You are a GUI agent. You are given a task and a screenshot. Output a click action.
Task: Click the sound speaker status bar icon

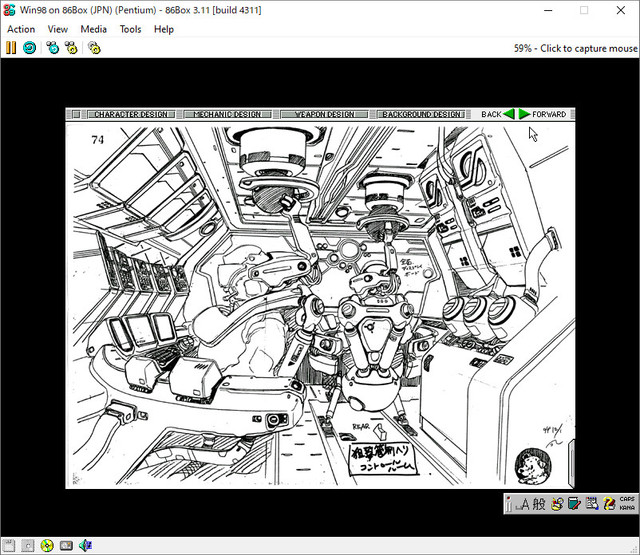click(85, 546)
